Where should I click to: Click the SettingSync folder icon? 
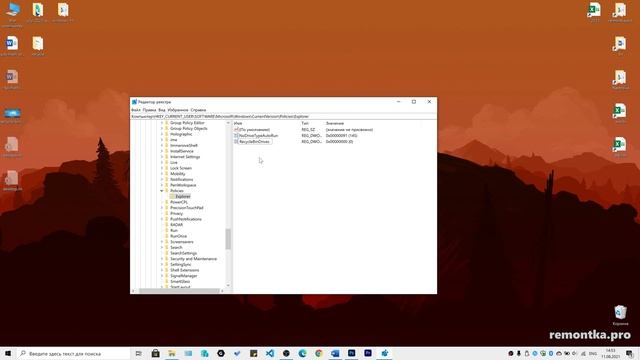tap(167, 264)
